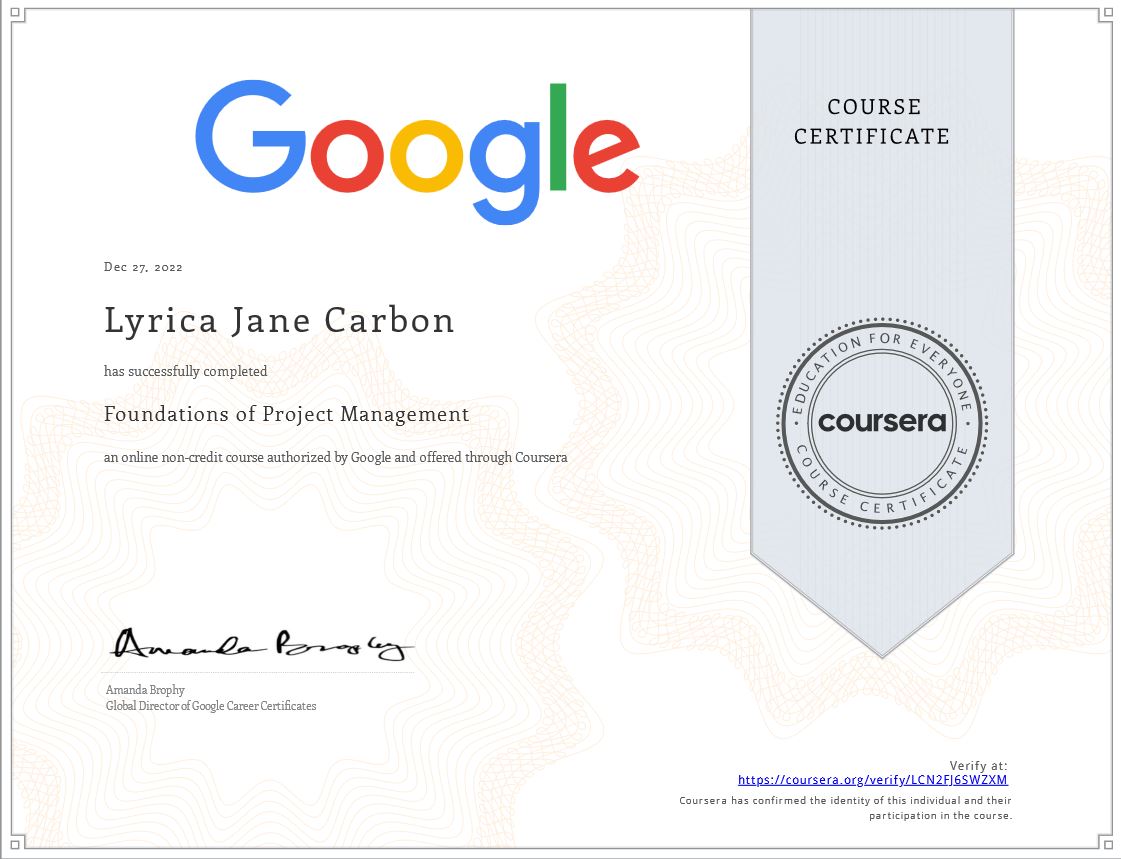Select the recipient name Lyrica Jane Carbon

point(280,320)
